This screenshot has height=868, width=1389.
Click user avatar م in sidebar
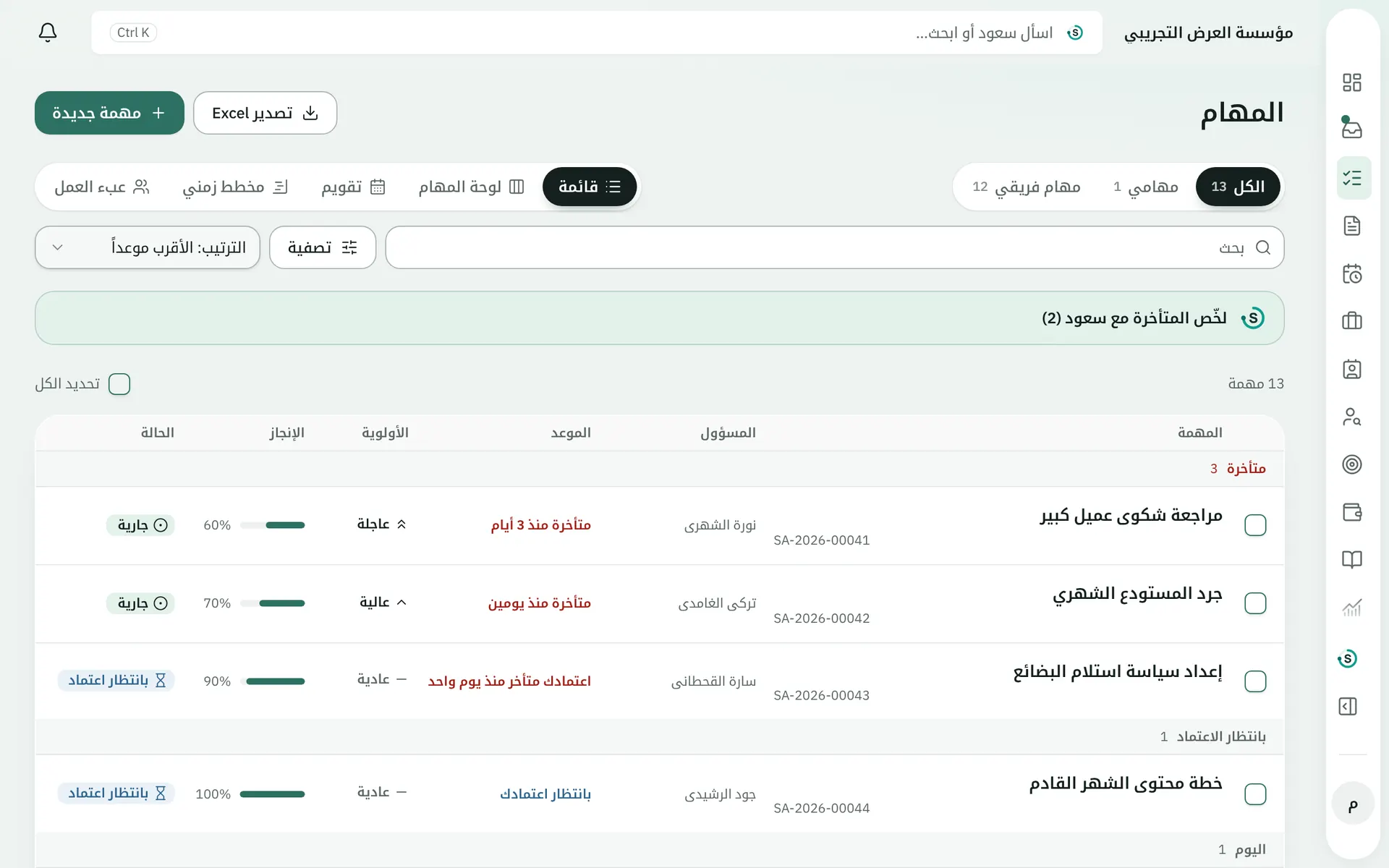coord(1353,803)
